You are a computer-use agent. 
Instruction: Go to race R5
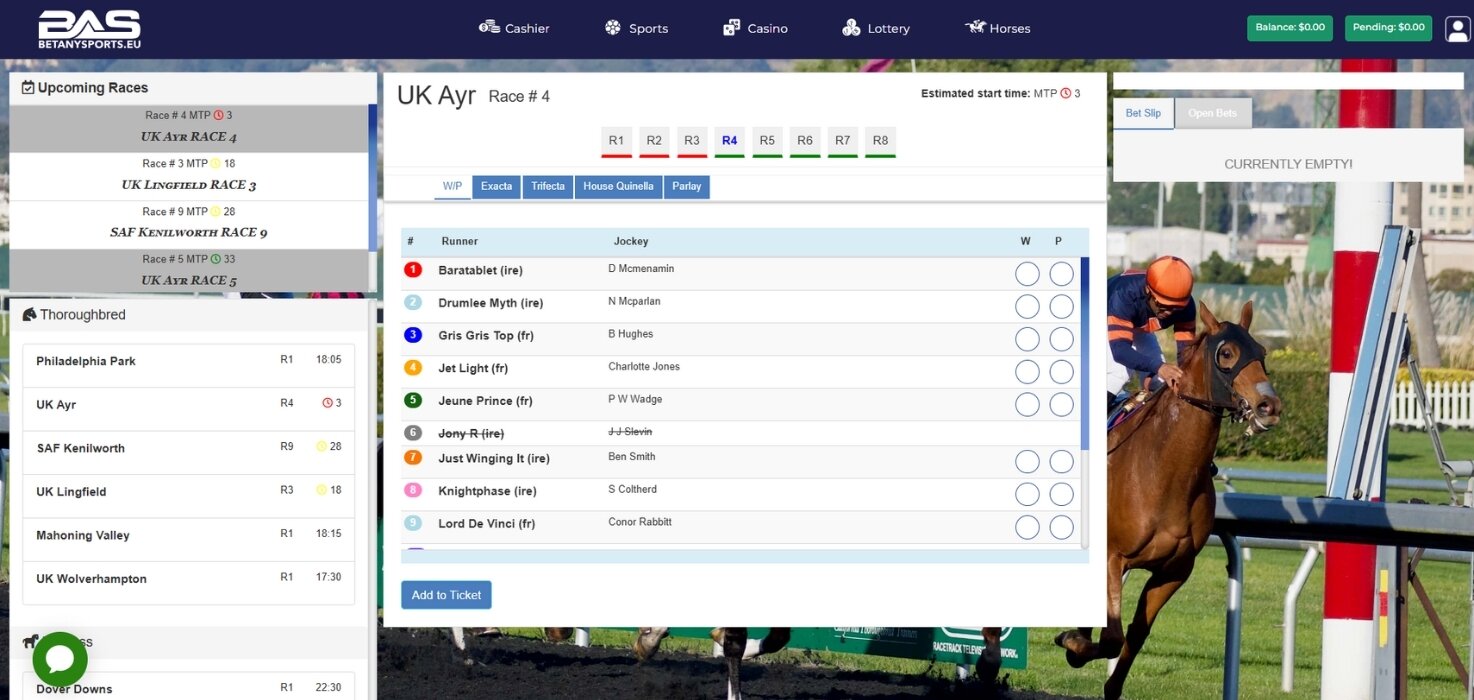point(767,141)
